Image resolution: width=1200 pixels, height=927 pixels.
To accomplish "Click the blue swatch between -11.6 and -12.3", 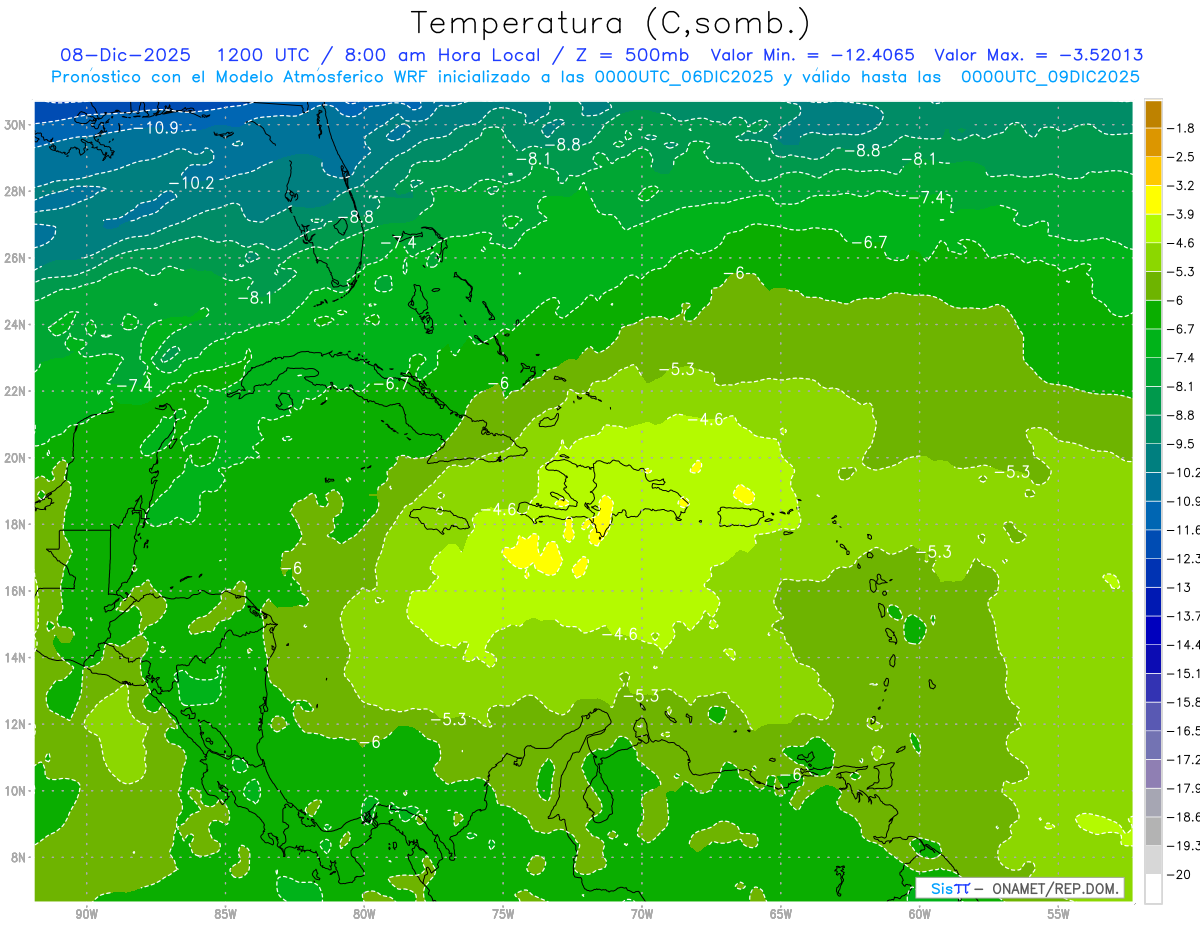I will click(x=1153, y=543).
